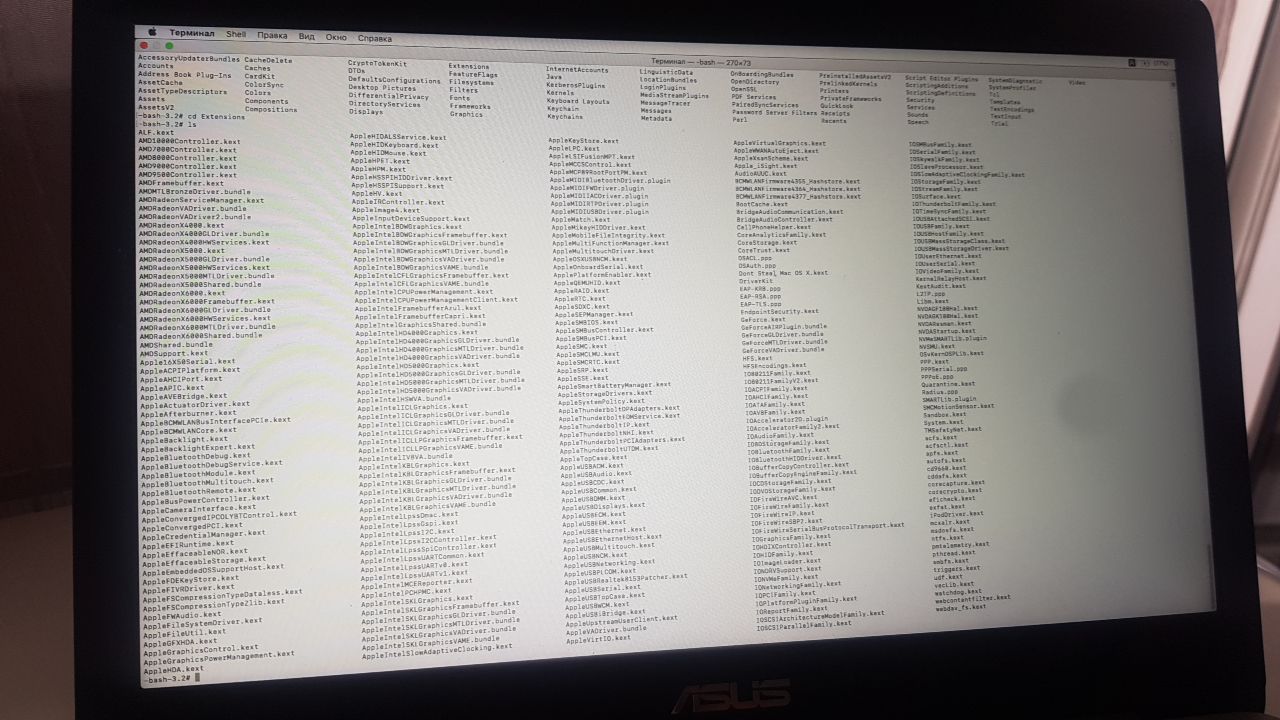Click 'AppleIntelKBLGraphics.kext' entry
Screen dimensions: 1280x720
(414, 464)
